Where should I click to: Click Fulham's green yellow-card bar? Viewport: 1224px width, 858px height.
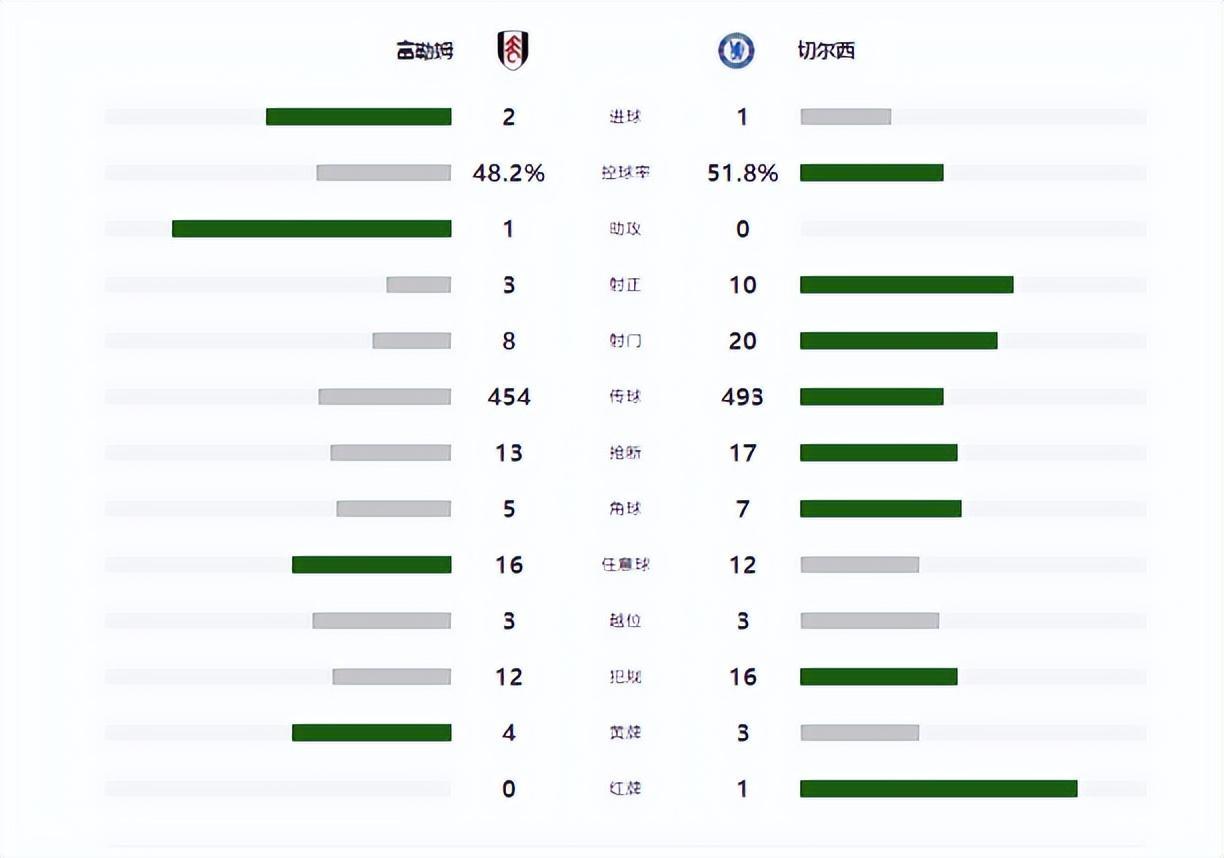coord(371,733)
